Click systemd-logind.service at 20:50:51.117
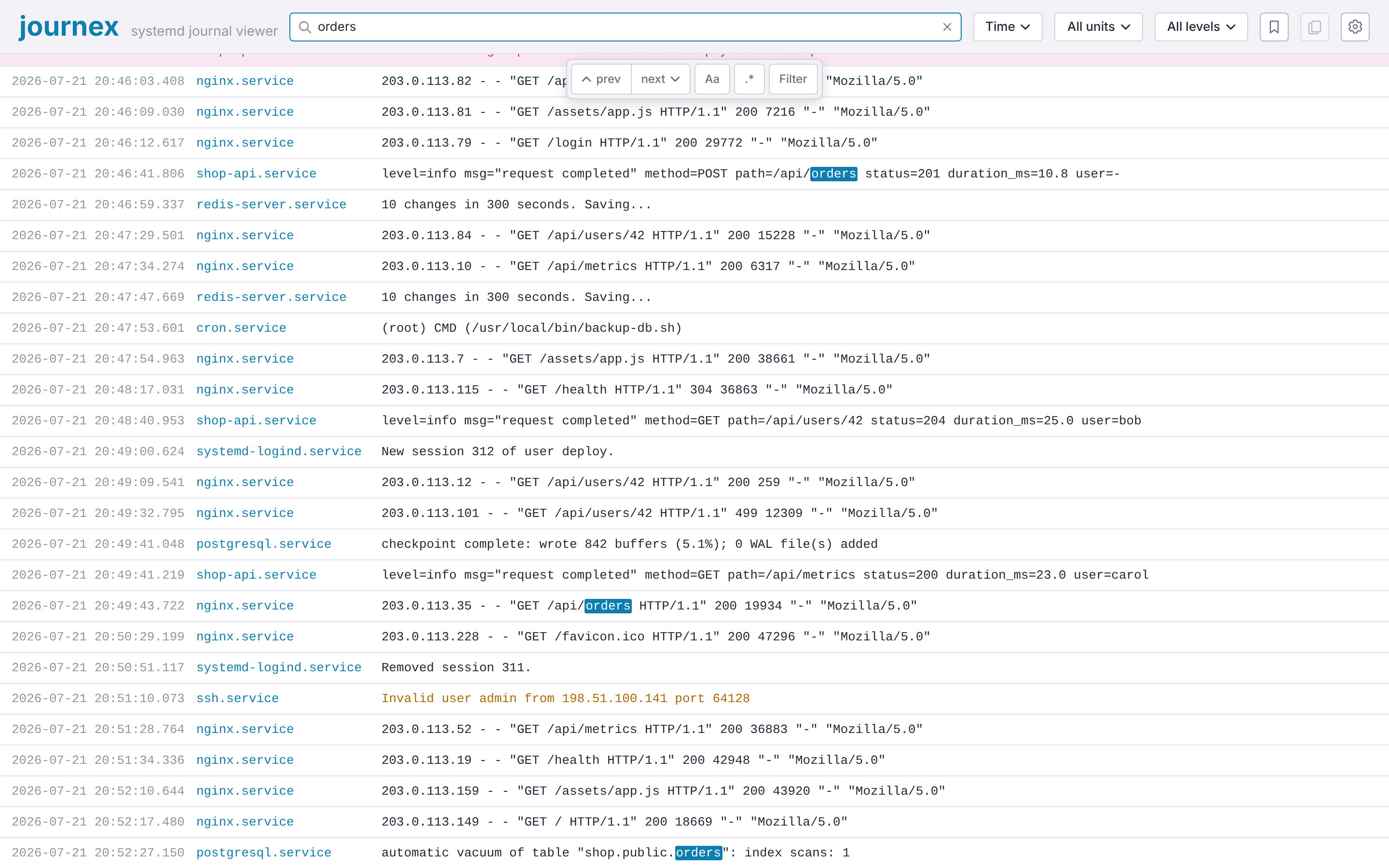 (278, 668)
